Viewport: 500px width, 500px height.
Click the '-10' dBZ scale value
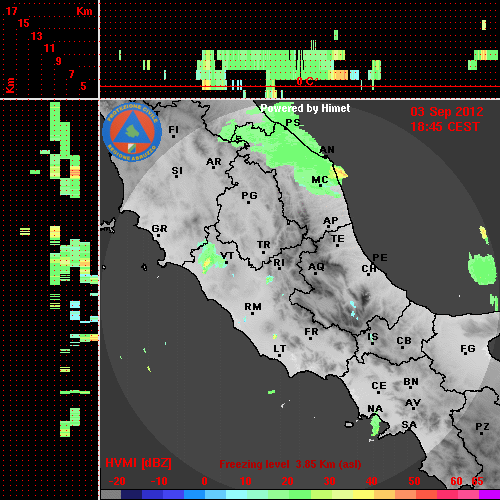(x=159, y=481)
